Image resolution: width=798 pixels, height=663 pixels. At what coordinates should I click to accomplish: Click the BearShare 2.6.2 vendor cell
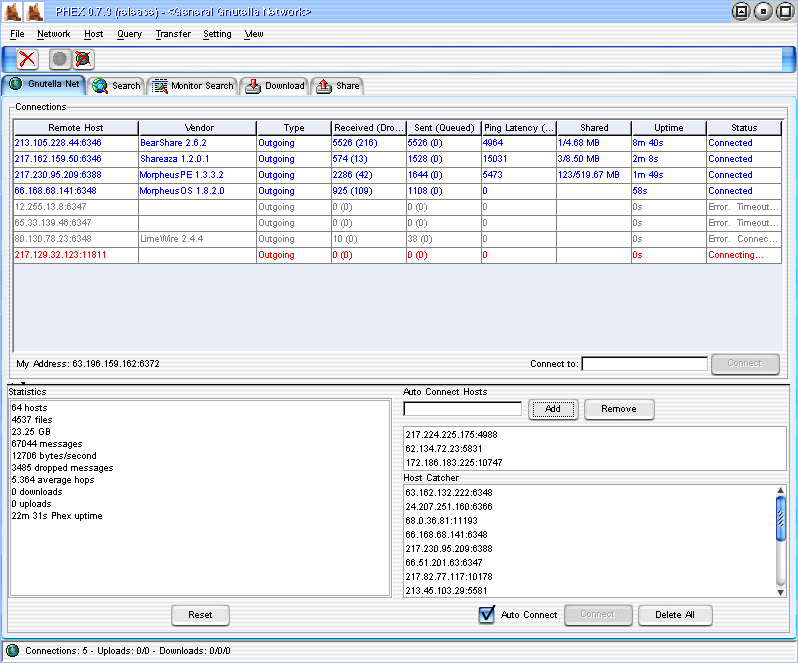click(197, 143)
